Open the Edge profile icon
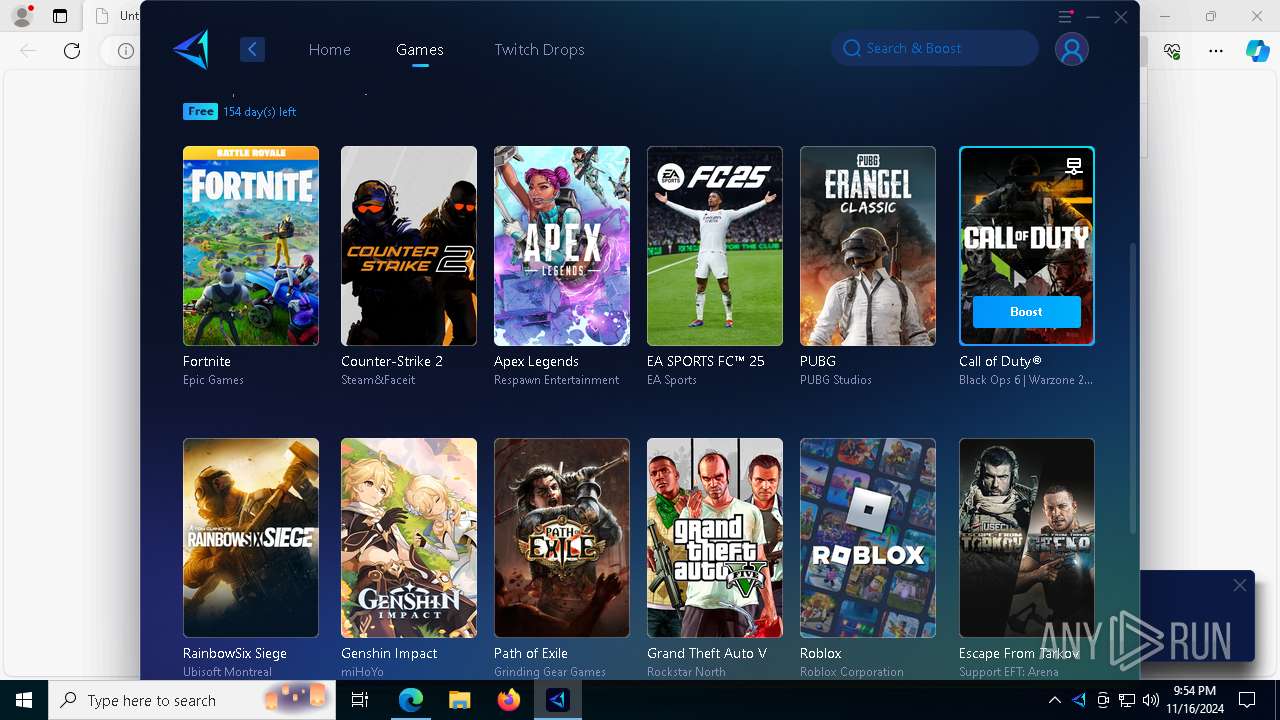The width and height of the screenshot is (1280, 720). click(21, 16)
